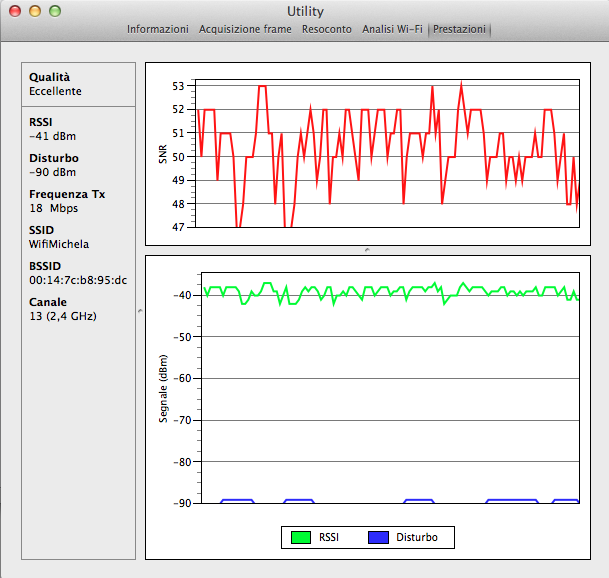Image resolution: width=609 pixels, height=578 pixels.
Task: Click the BSSID label
Action: pyautogui.click(x=45, y=266)
